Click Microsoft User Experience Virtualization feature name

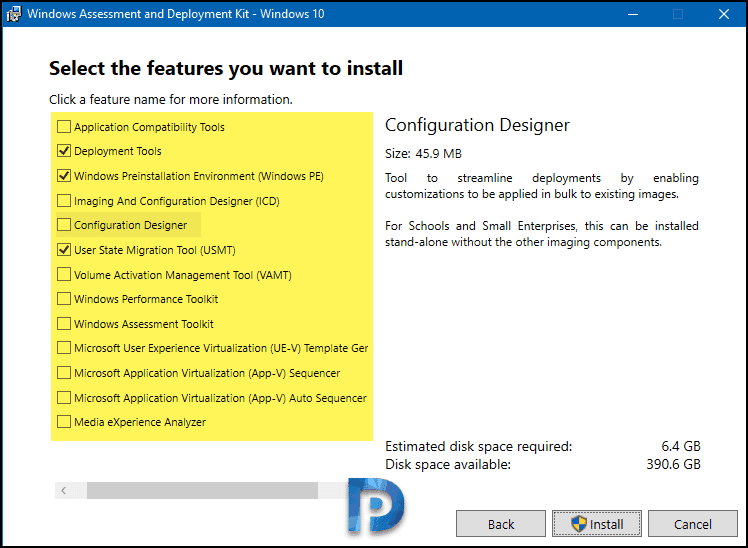[221, 348]
